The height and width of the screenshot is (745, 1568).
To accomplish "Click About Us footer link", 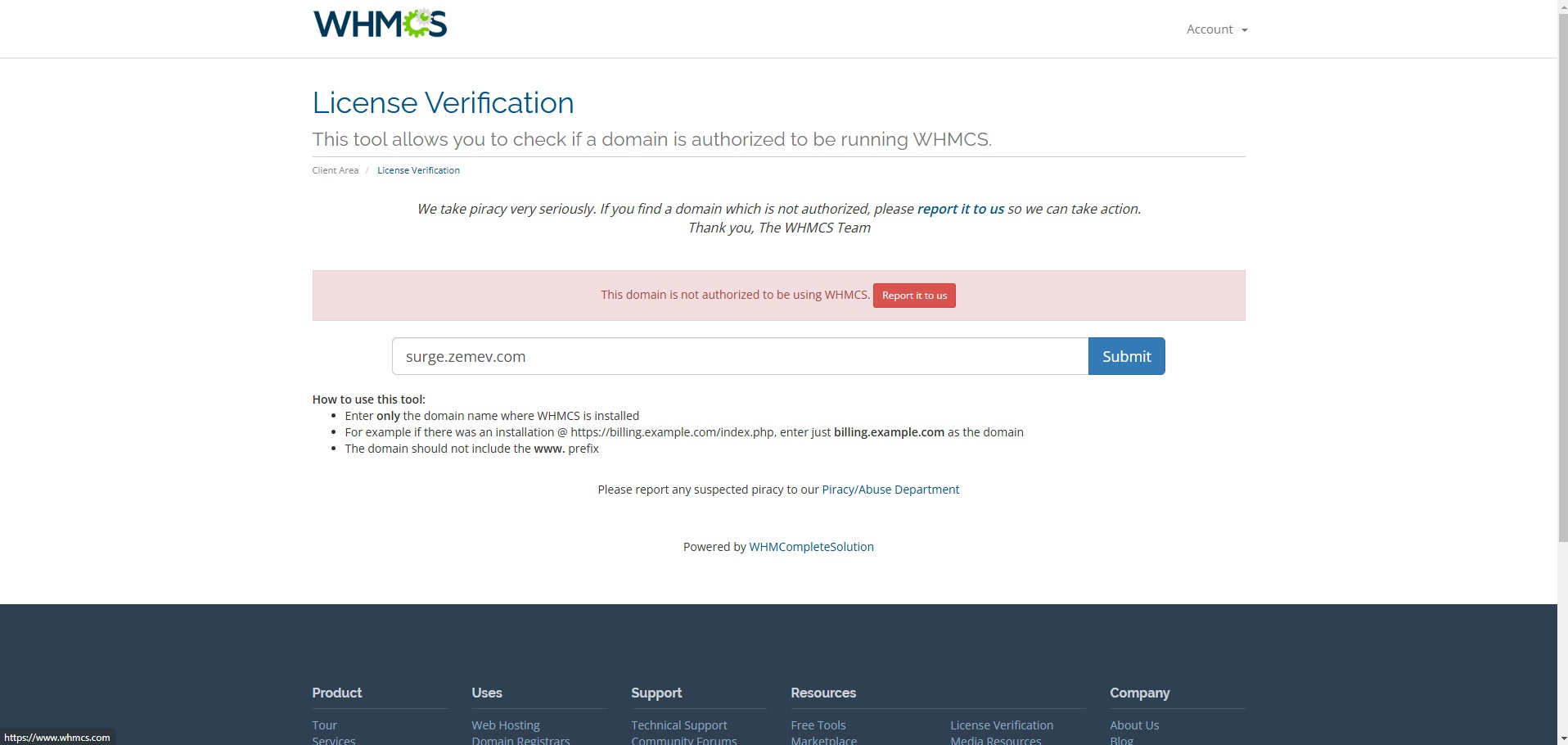I will click(1134, 725).
